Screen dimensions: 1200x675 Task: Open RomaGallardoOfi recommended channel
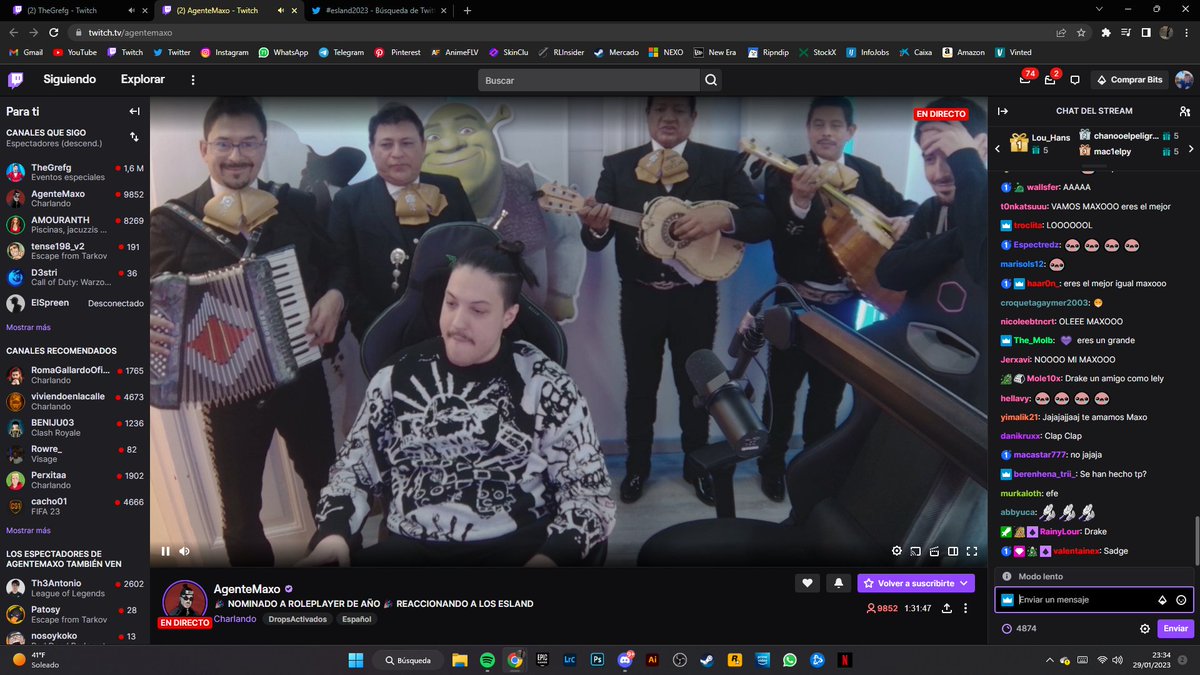pos(75,375)
